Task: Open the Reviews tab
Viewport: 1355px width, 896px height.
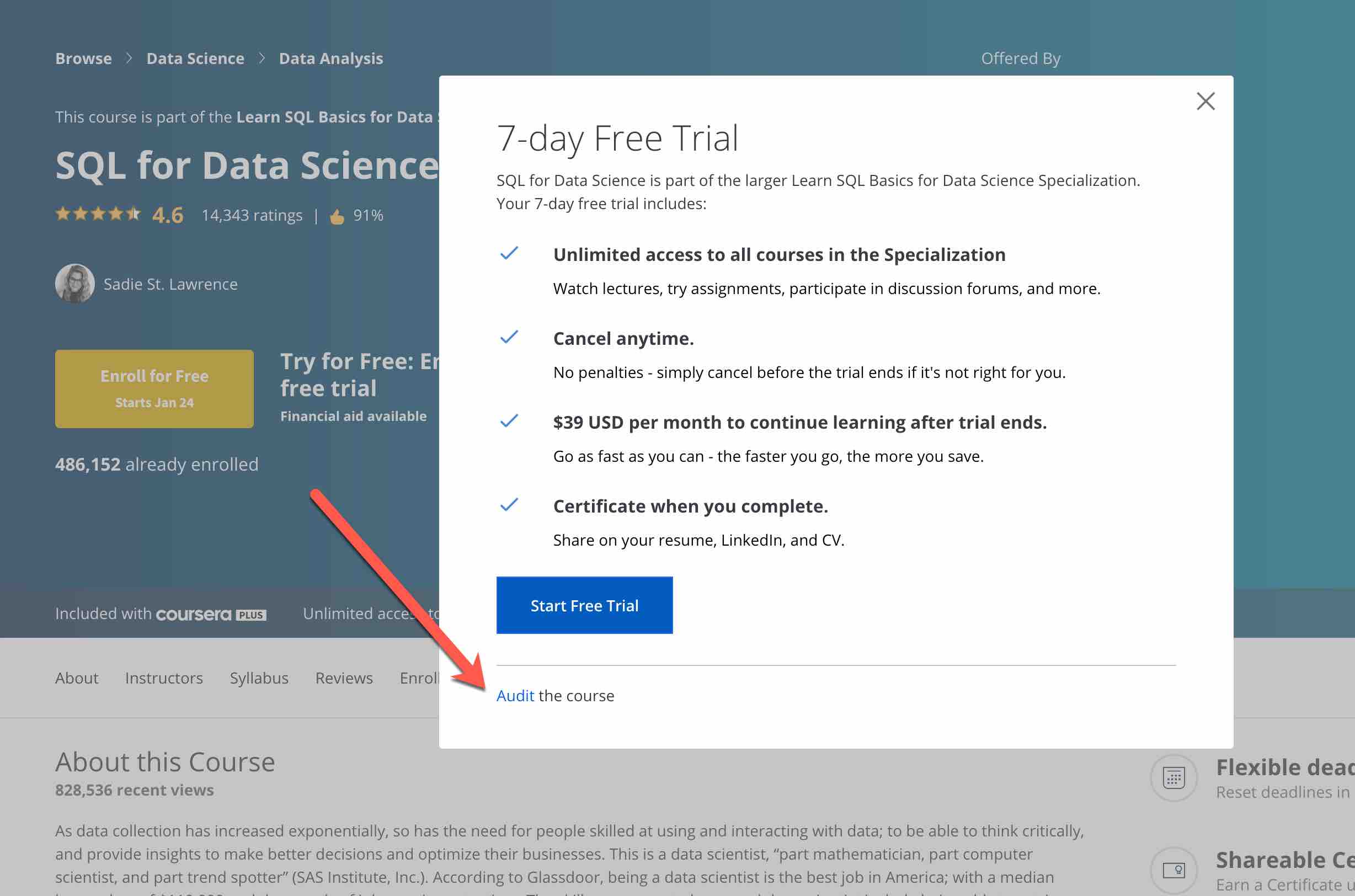Action: click(x=343, y=678)
